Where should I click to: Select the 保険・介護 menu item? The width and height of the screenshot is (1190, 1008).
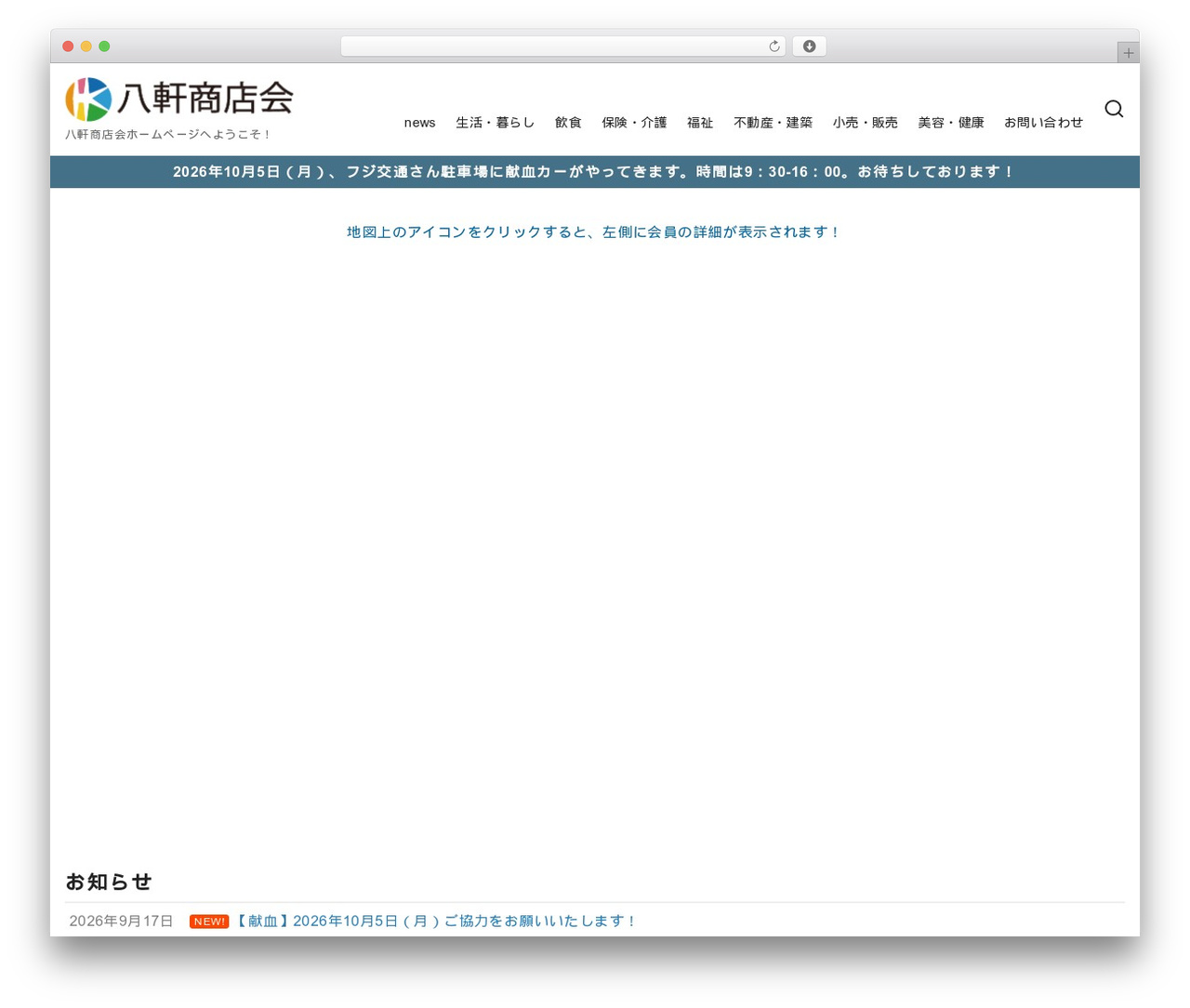(x=634, y=123)
